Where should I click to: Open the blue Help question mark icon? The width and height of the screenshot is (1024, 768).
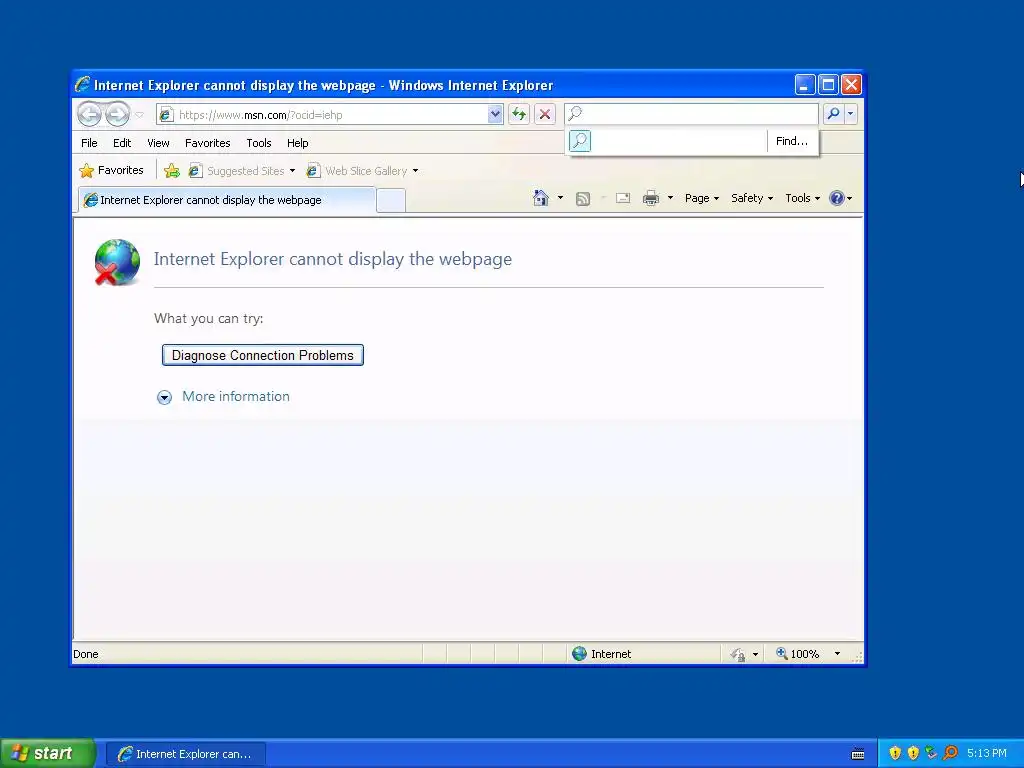coord(837,198)
